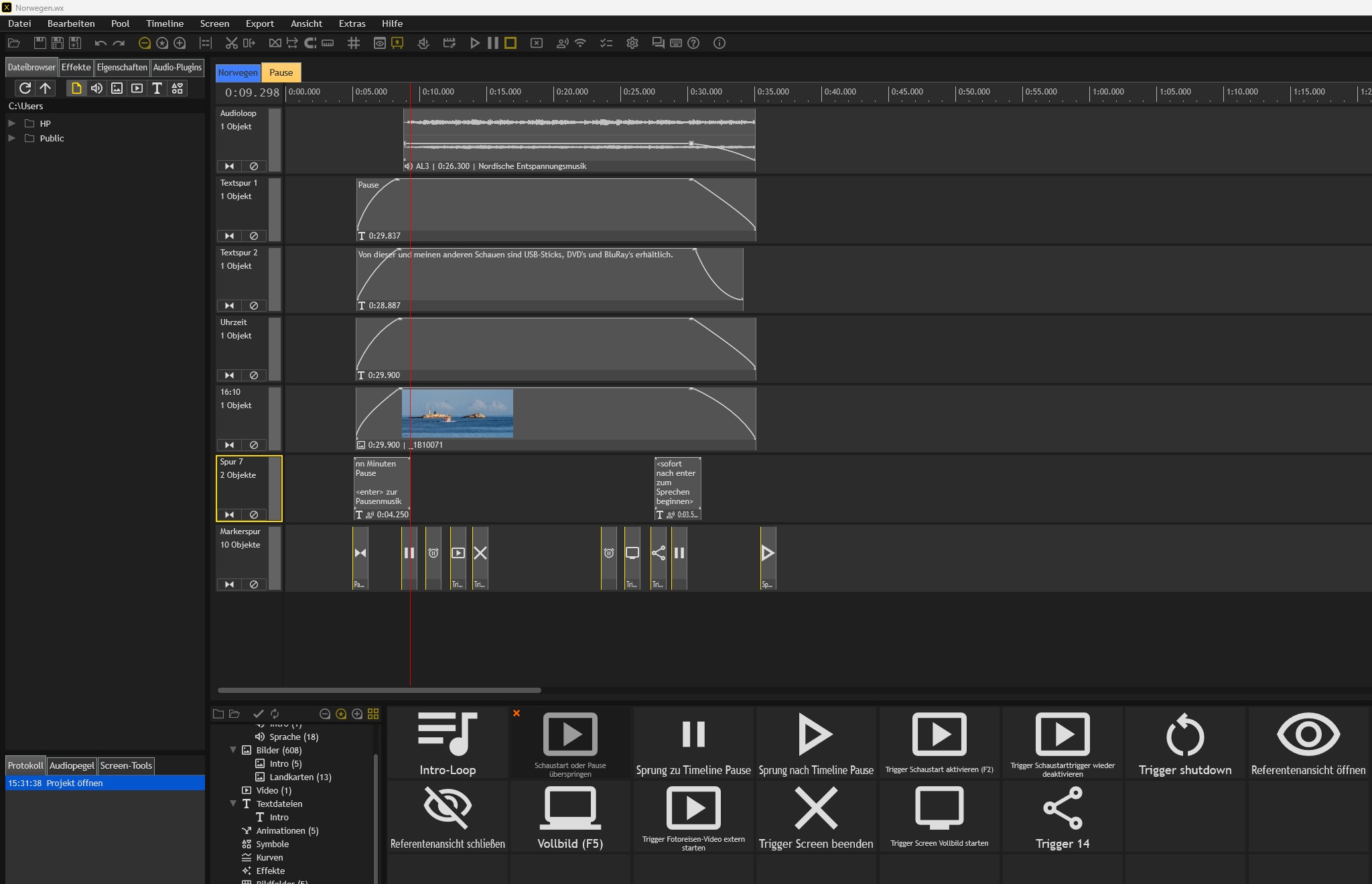
Task: Filter file browser by text T icon
Action: [157, 88]
